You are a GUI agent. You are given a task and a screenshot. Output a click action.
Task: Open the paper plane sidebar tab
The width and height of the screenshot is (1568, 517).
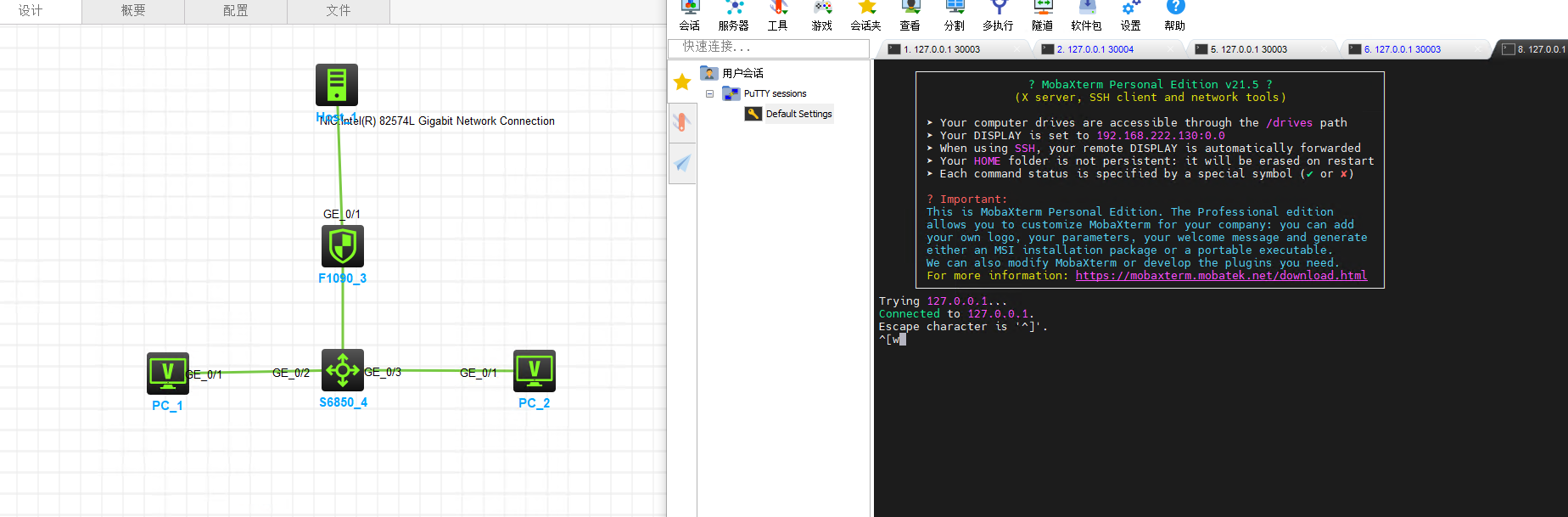[x=682, y=163]
